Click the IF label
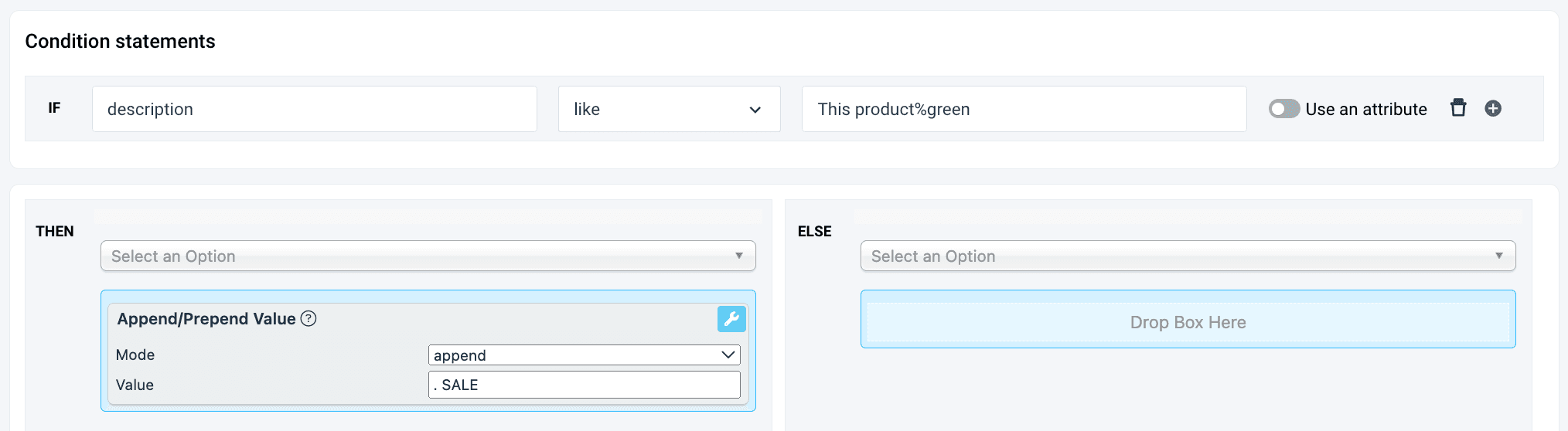Viewport: 1568px width, 431px height. click(x=54, y=108)
